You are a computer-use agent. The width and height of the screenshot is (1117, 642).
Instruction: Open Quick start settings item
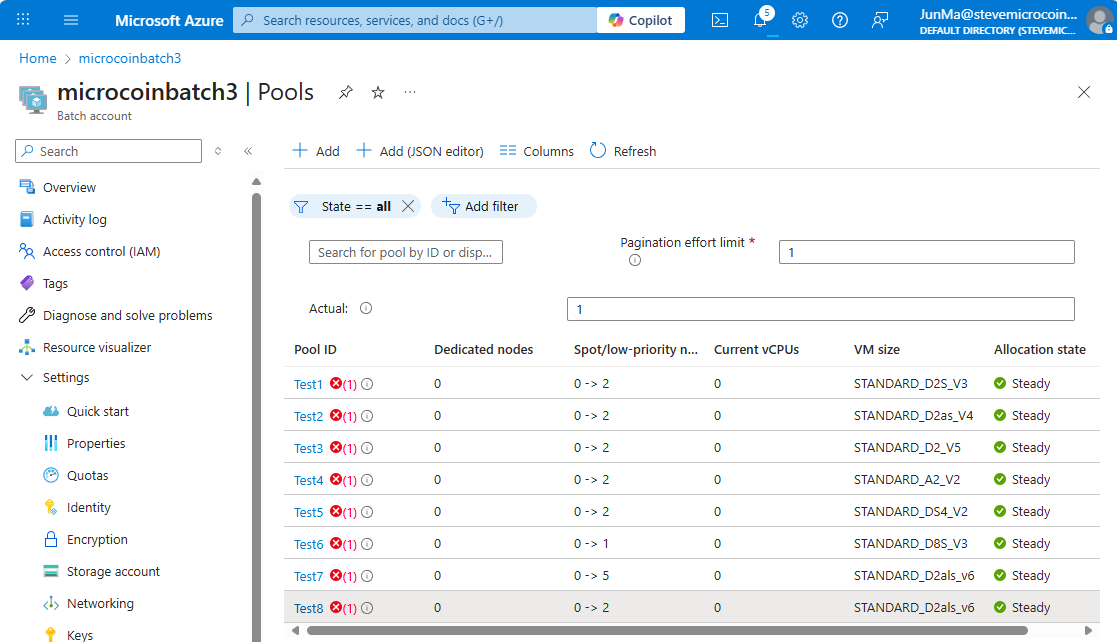point(98,412)
